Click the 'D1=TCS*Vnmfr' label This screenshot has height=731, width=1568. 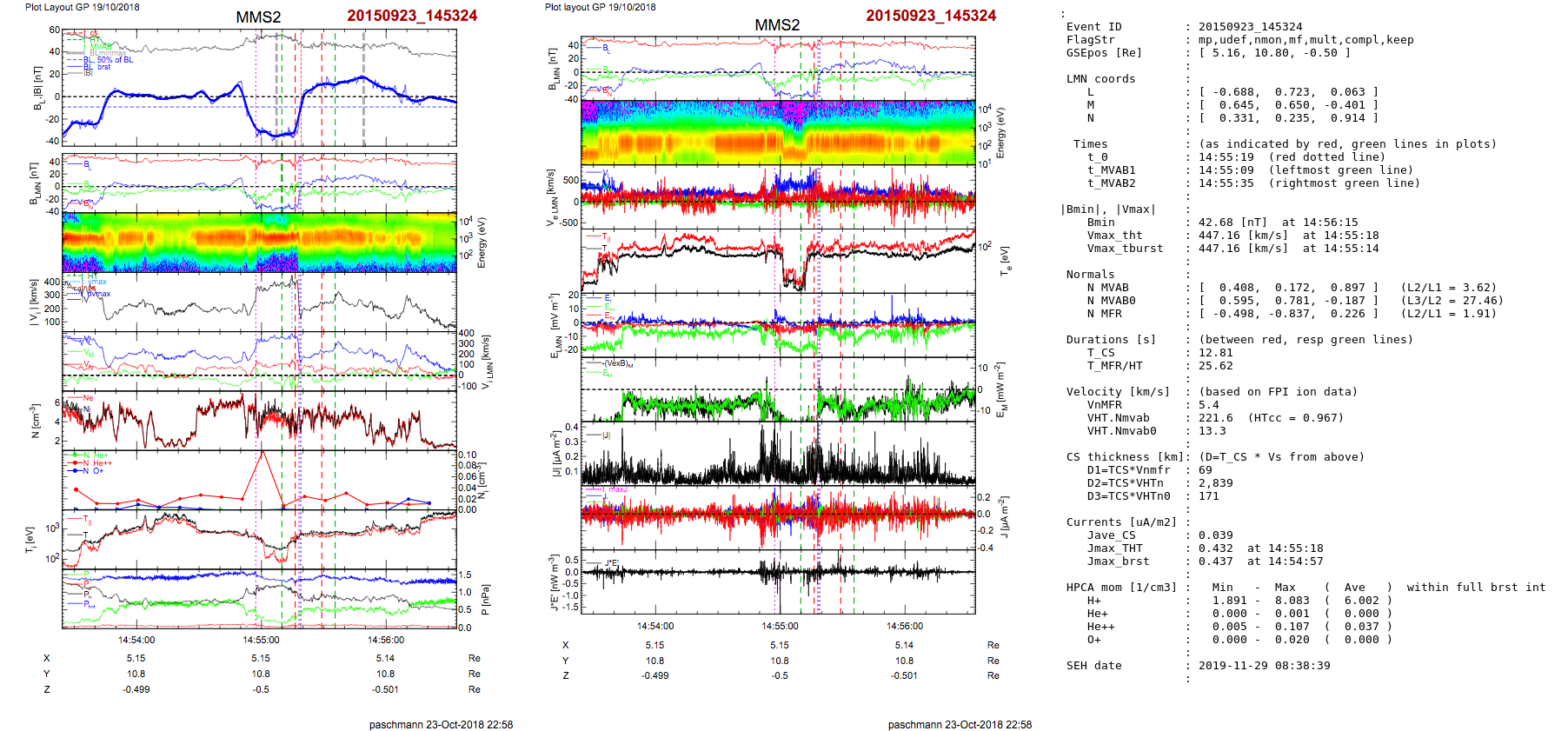click(1129, 470)
